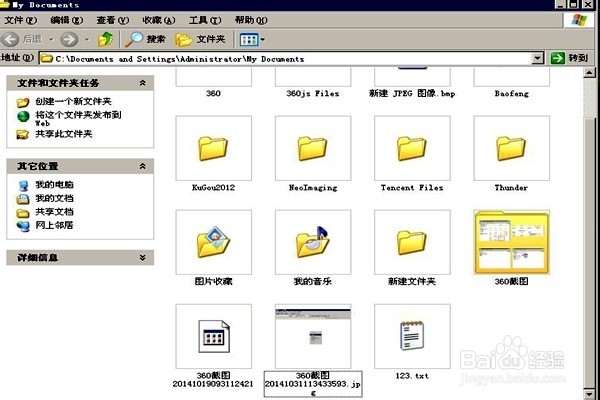This screenshot has height=400, width=600.
Task: Click the vertical scrollbar thumb
Action: click(x=589, y=251)
